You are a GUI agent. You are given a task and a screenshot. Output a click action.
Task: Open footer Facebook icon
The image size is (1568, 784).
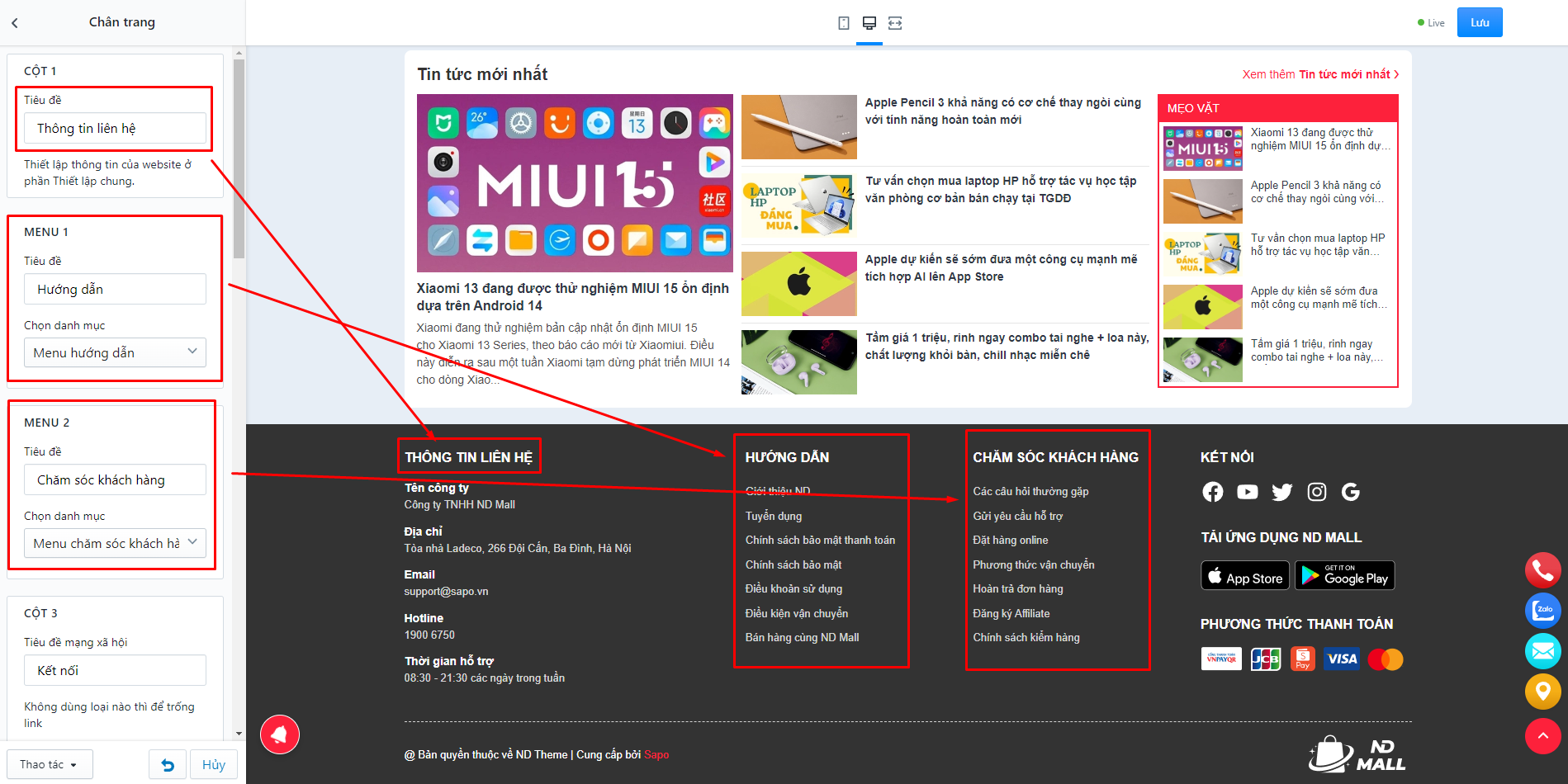pos(1213,492)
